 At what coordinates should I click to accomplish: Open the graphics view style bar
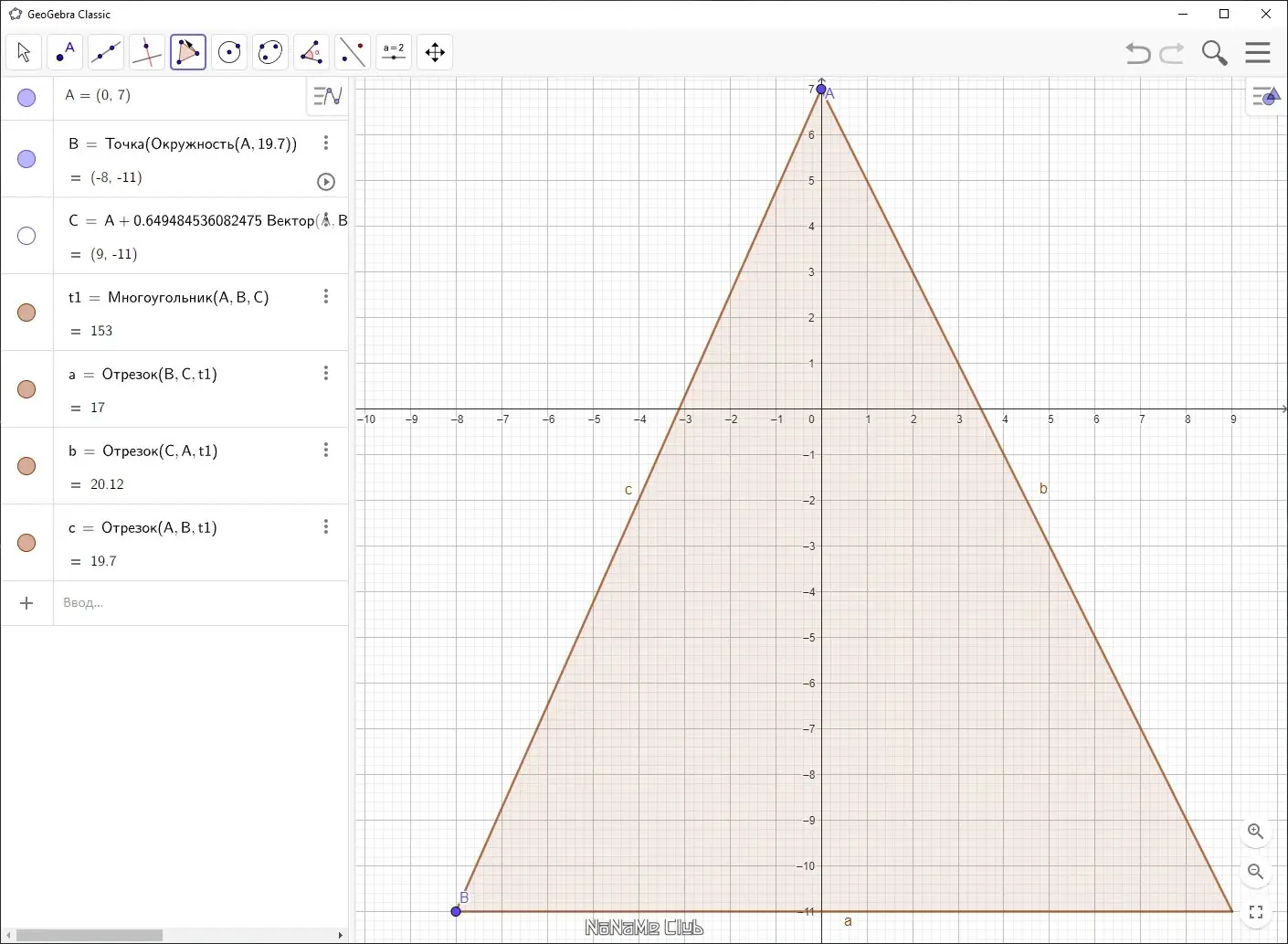click(x=1266, y=95)
